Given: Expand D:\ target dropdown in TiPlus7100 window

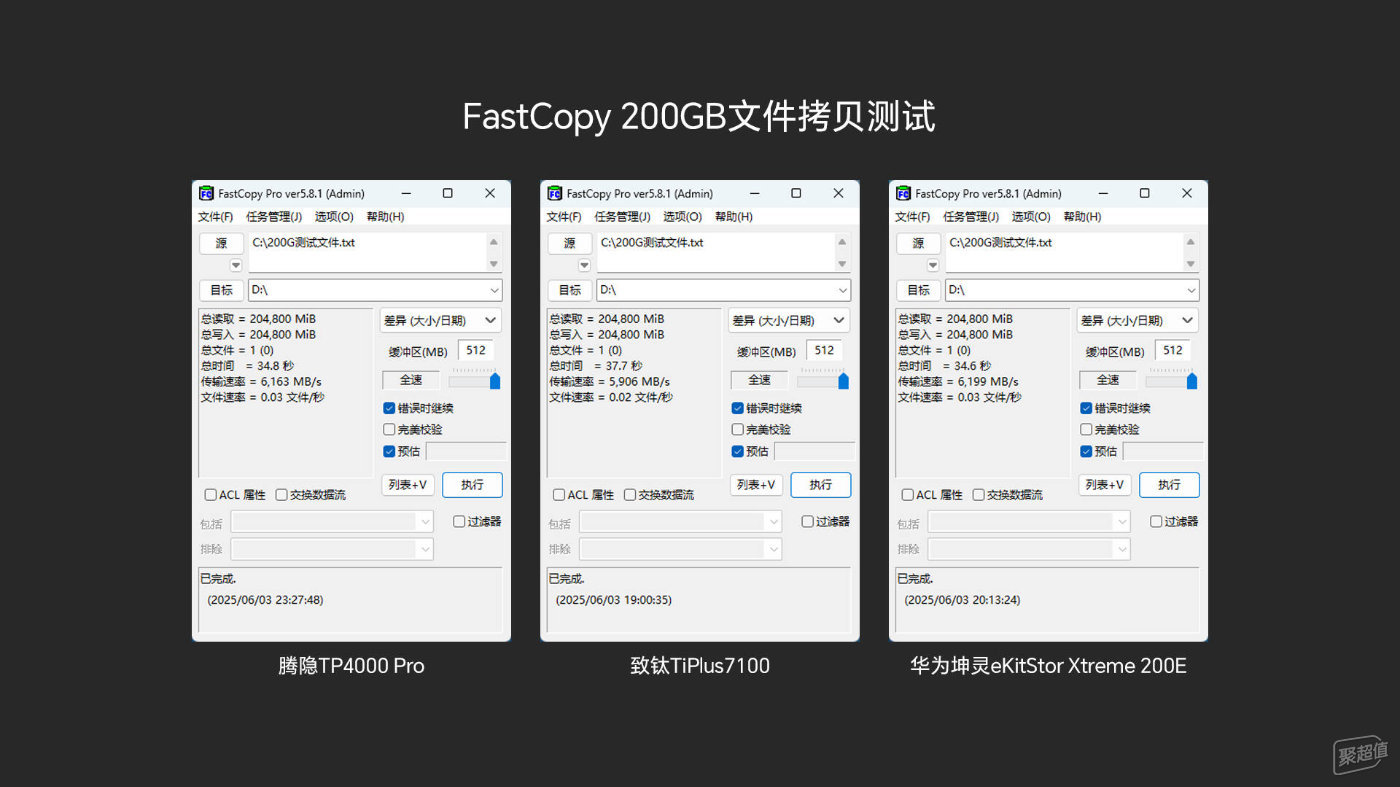Looking at the screenshot, I should coord(842,290).
